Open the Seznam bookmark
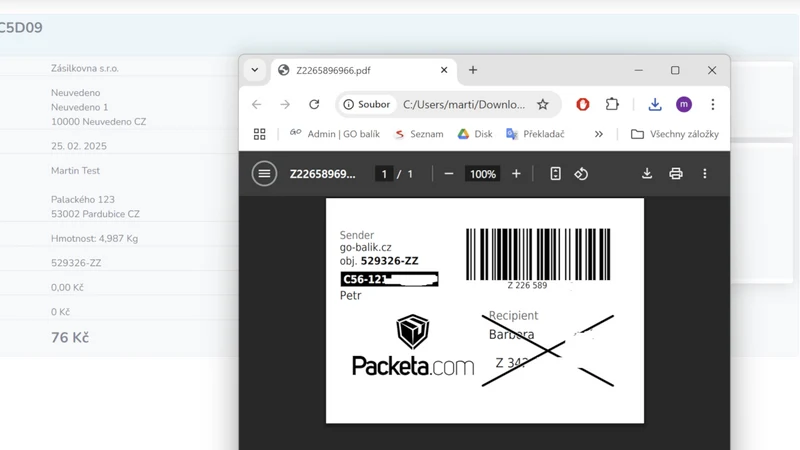800x450 pixels. (x=419, y=134)
